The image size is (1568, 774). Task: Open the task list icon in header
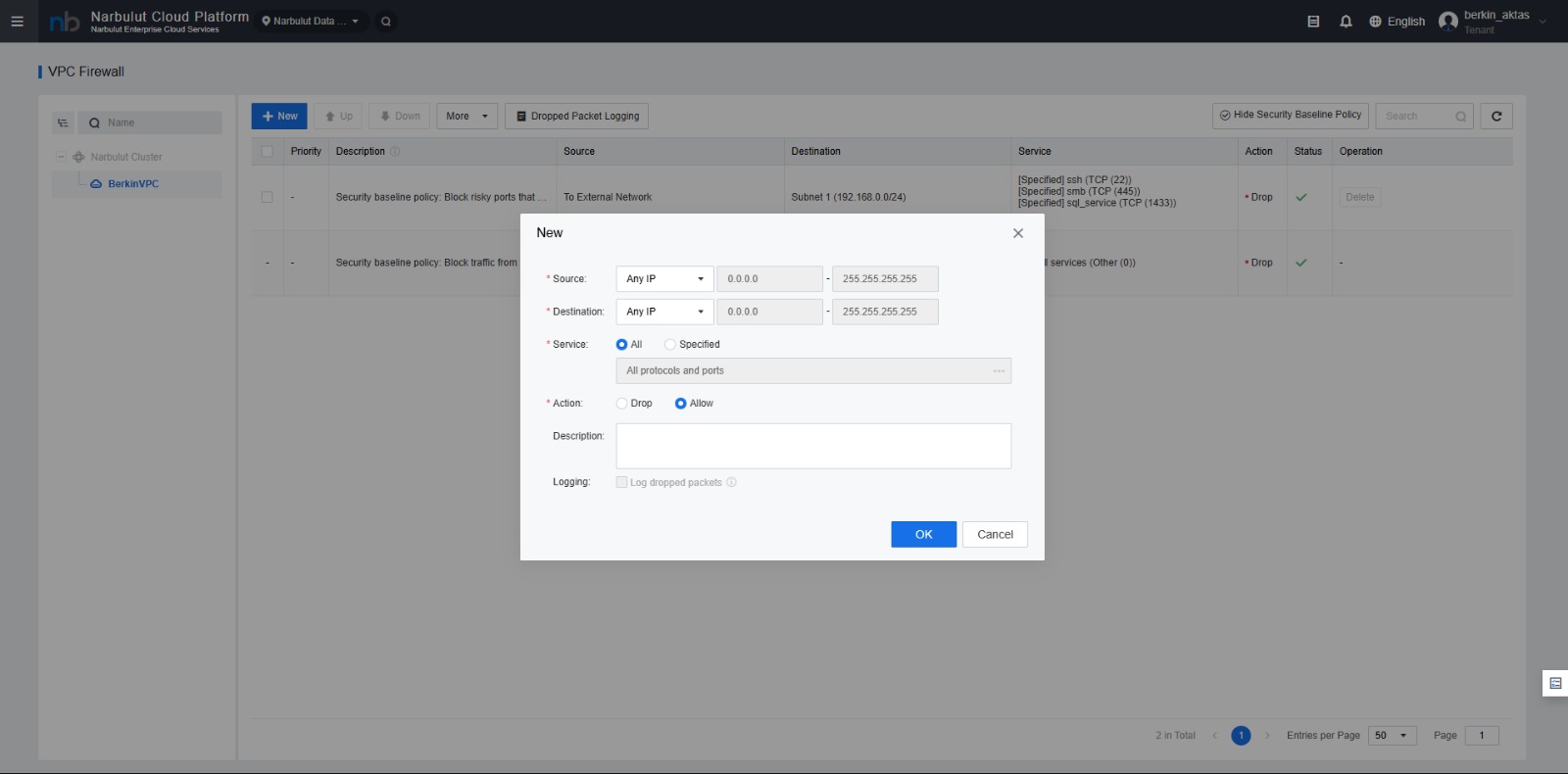pyautogui.click(x=1313, y=22)
